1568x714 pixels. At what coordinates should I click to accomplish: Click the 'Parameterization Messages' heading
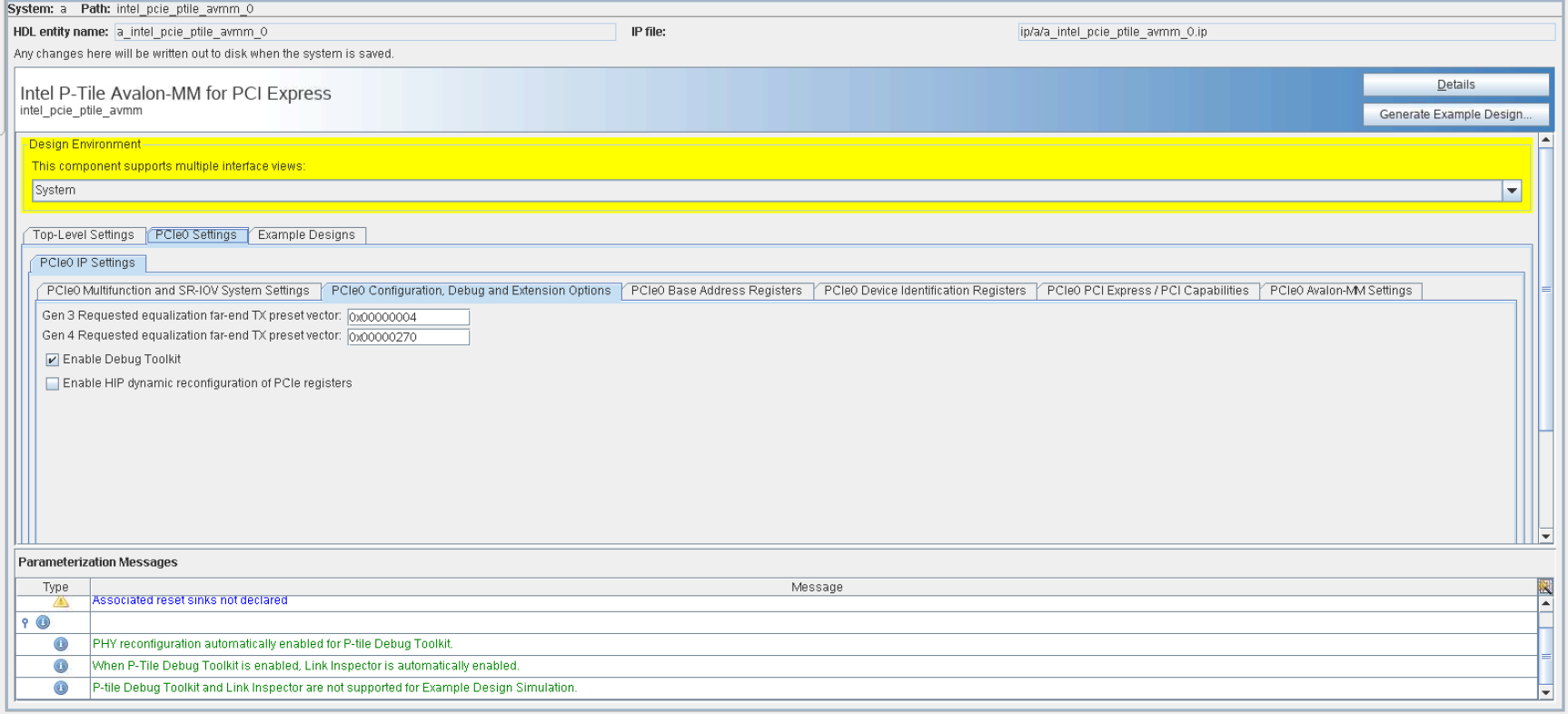pyautogui.click(x=98, y=562)
